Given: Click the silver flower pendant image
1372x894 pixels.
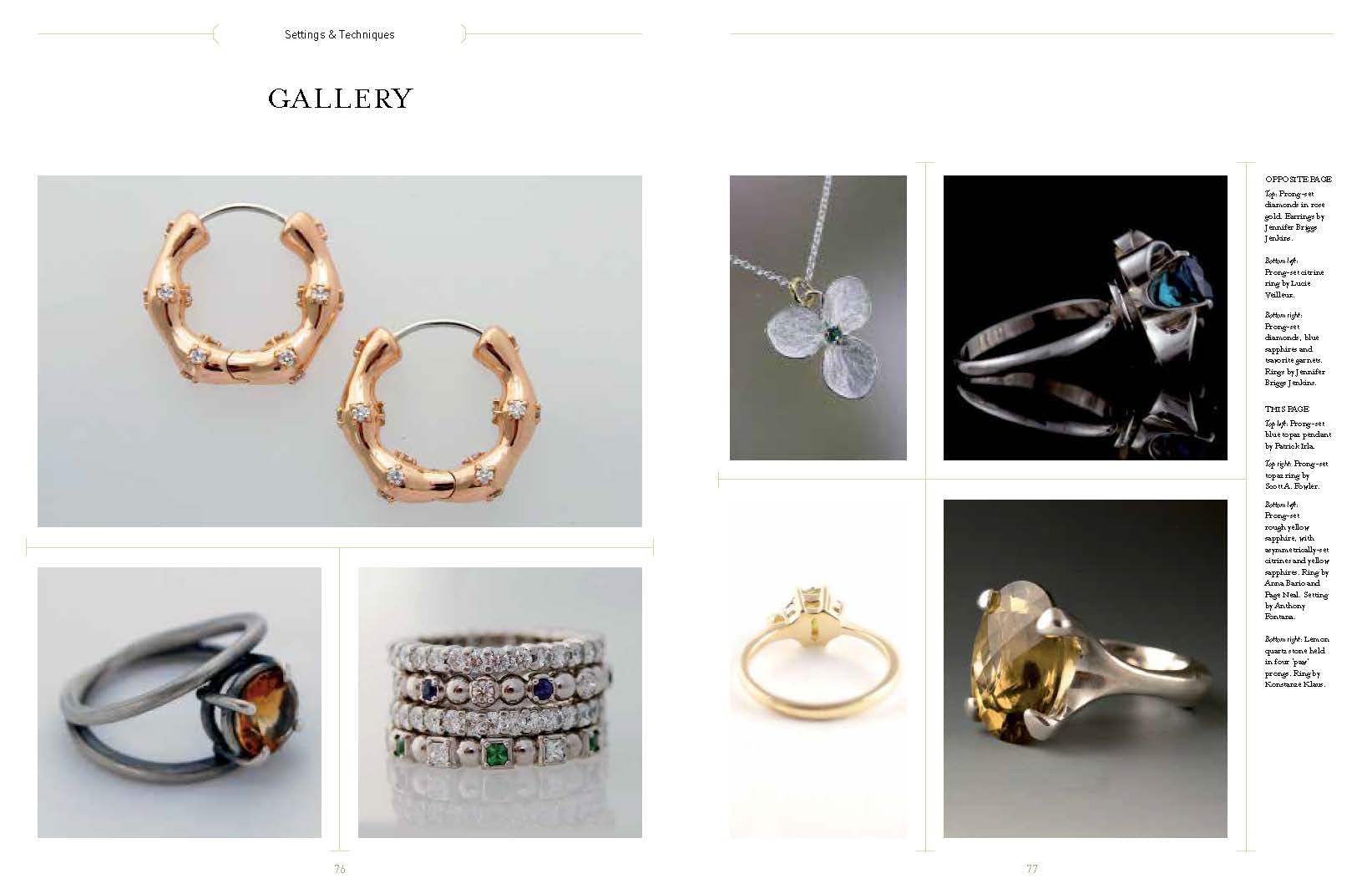Looking at the screenshot, I should (818, 317).
